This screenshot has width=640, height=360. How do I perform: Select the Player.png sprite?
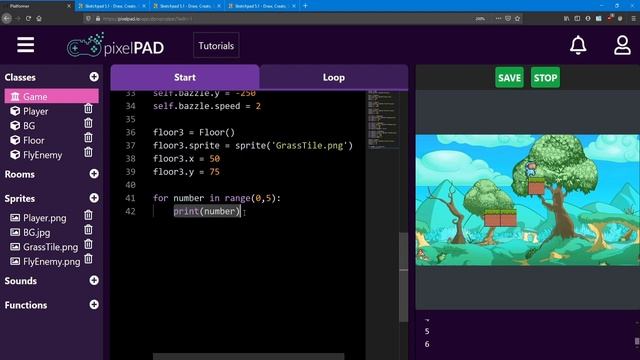click(44, 218)
